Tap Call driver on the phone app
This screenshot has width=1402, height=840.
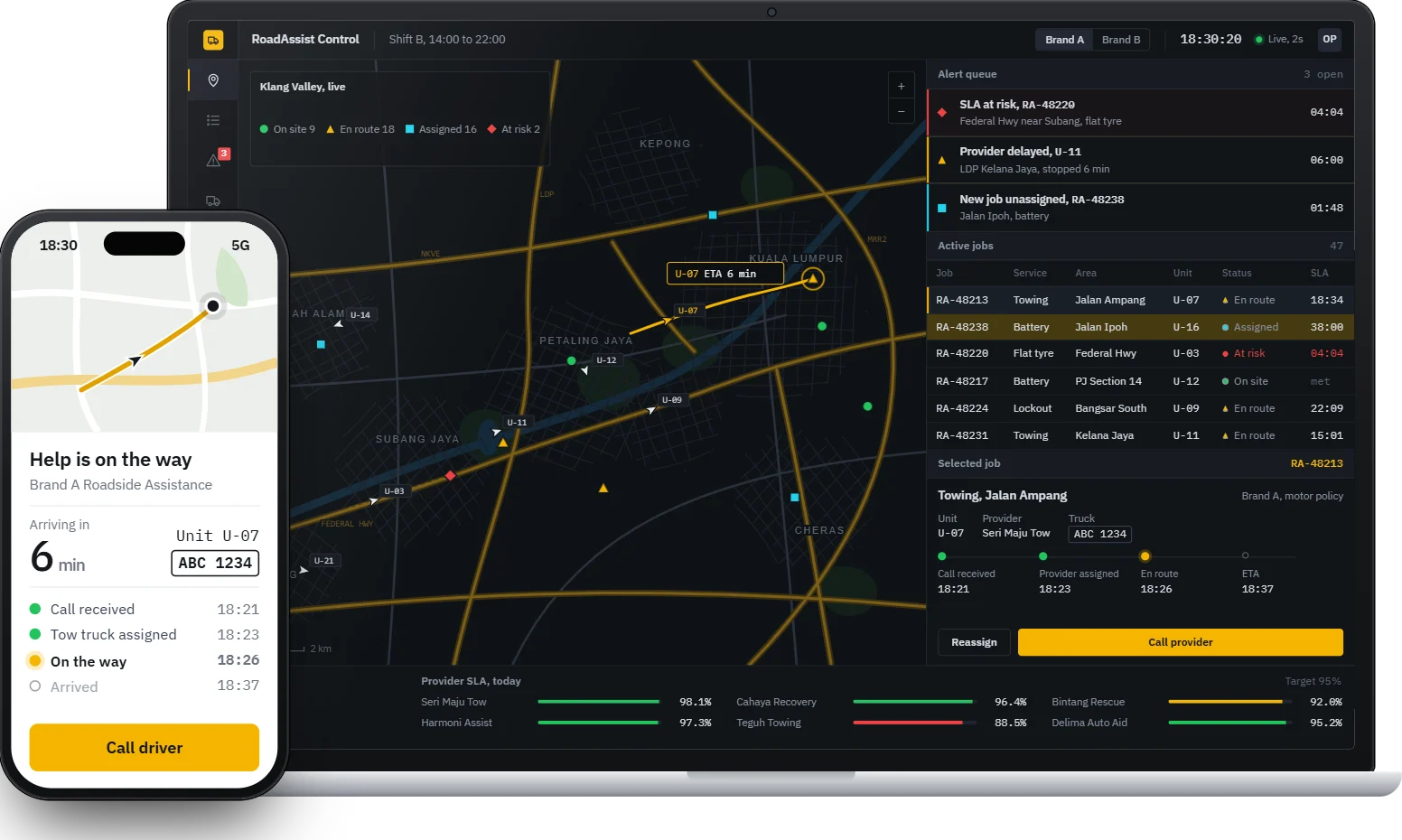click(145, 748)
